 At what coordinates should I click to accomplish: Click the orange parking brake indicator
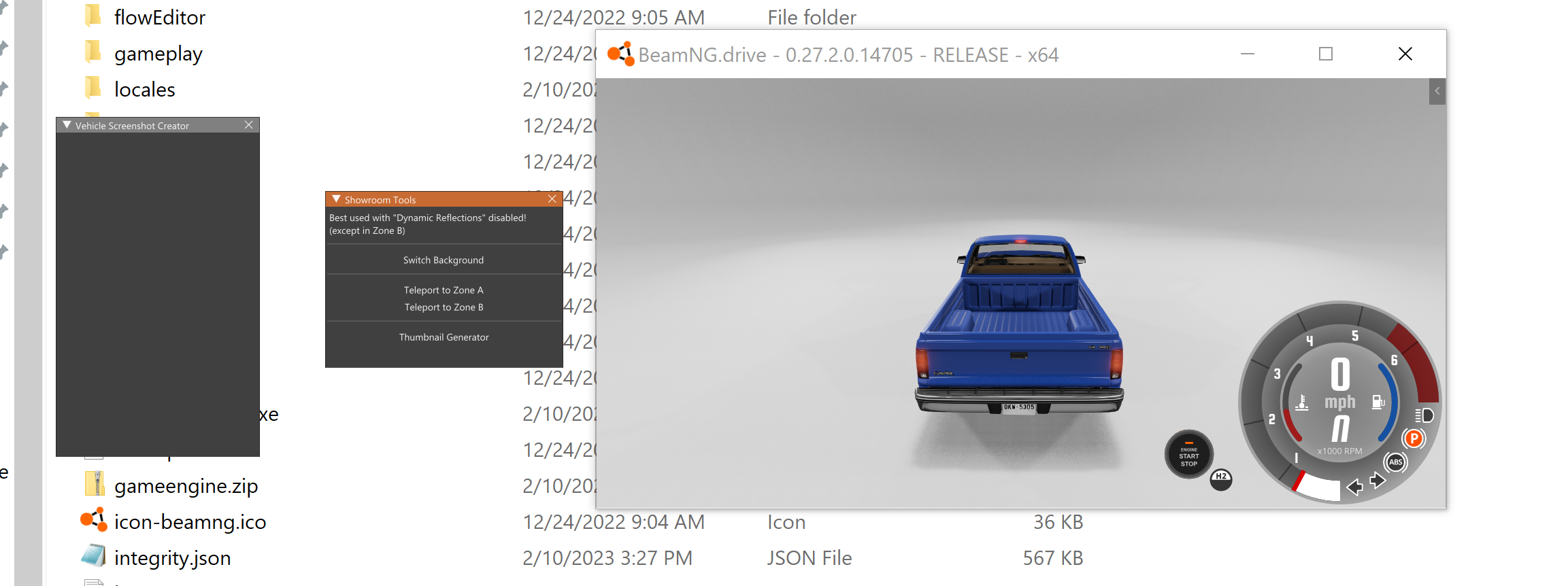(1414, 439)
